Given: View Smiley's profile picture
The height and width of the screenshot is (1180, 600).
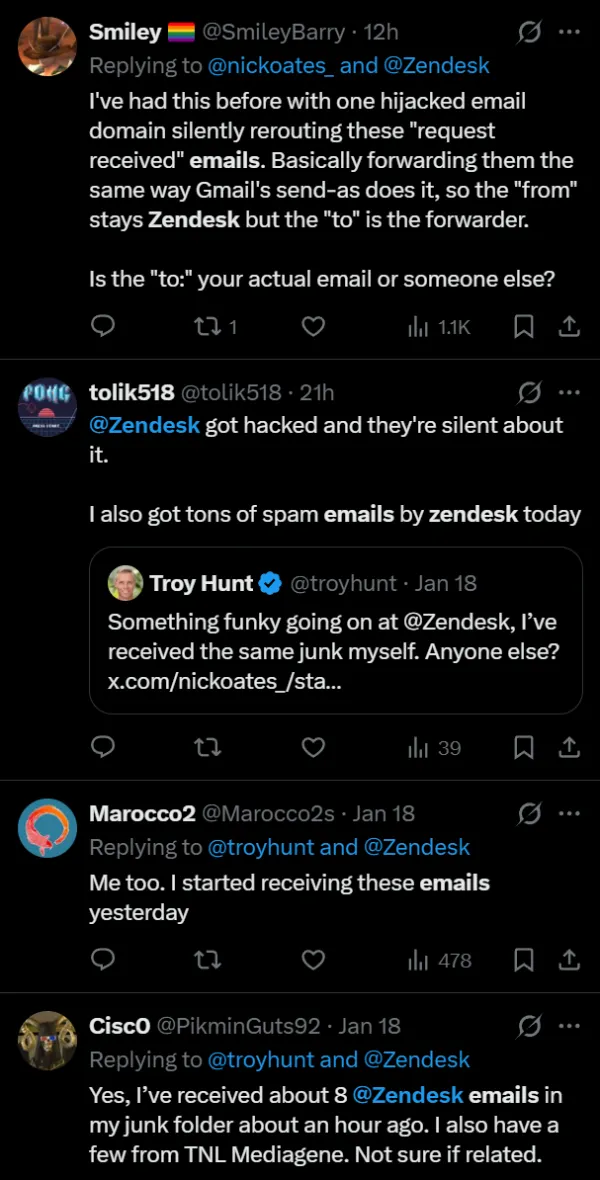Looking at the screenshot, I should pyautogui.click(x=47, y=46).
